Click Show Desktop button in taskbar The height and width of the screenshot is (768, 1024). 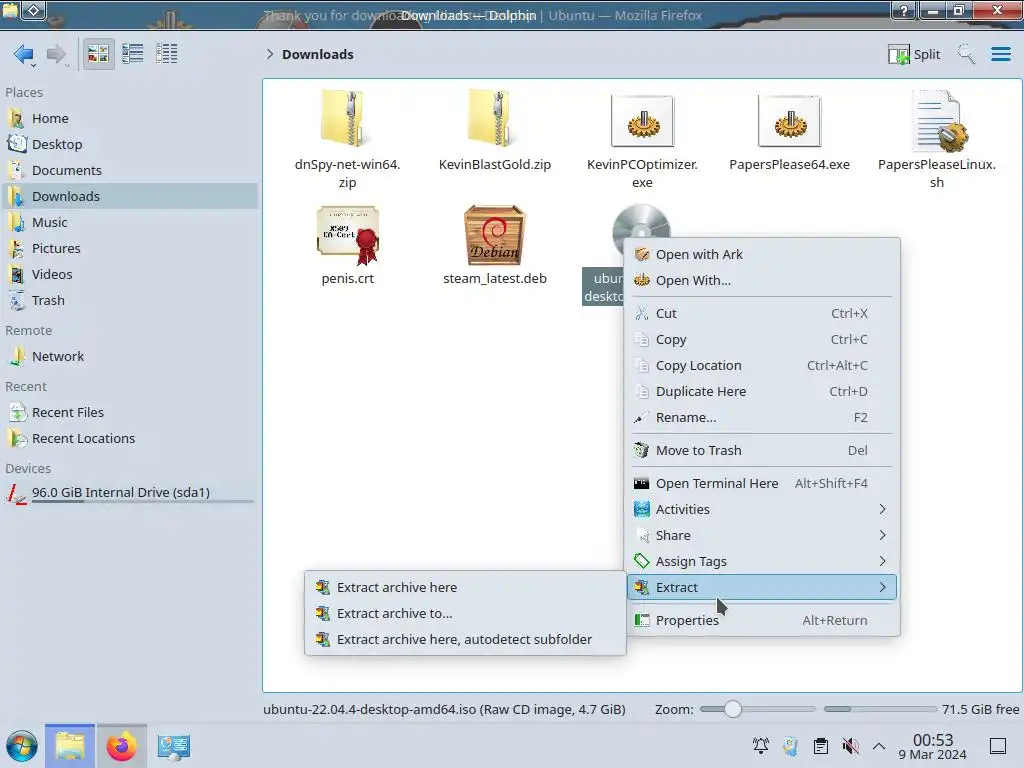(998, 746)
